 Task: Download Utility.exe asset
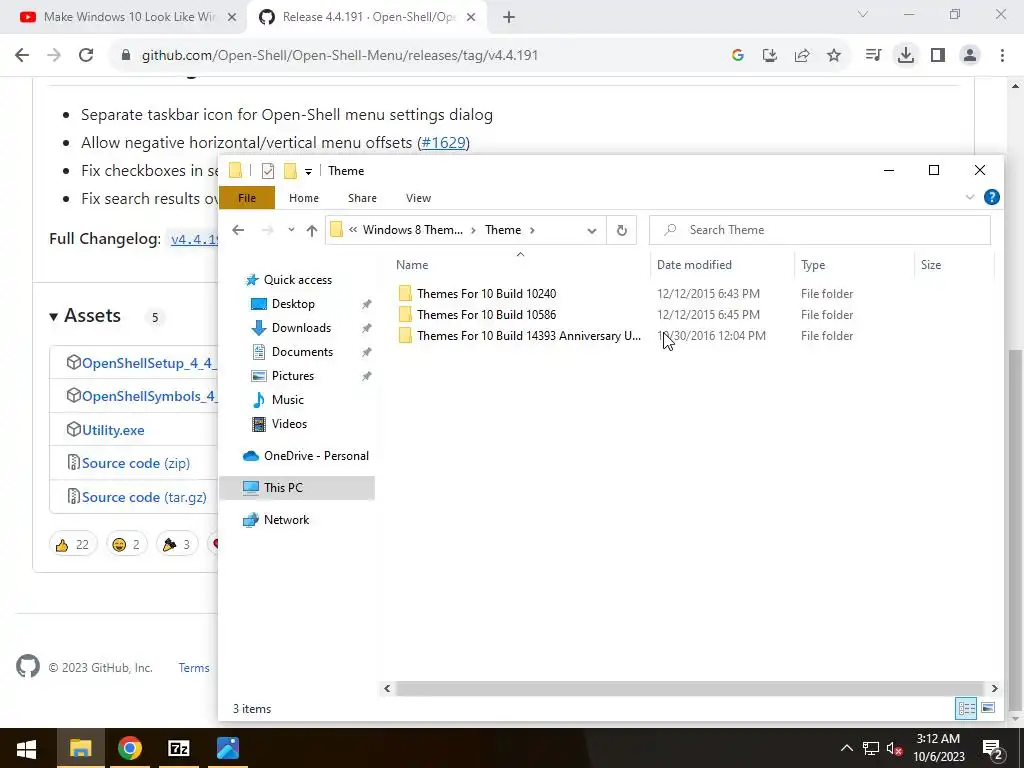coord(113,430)
